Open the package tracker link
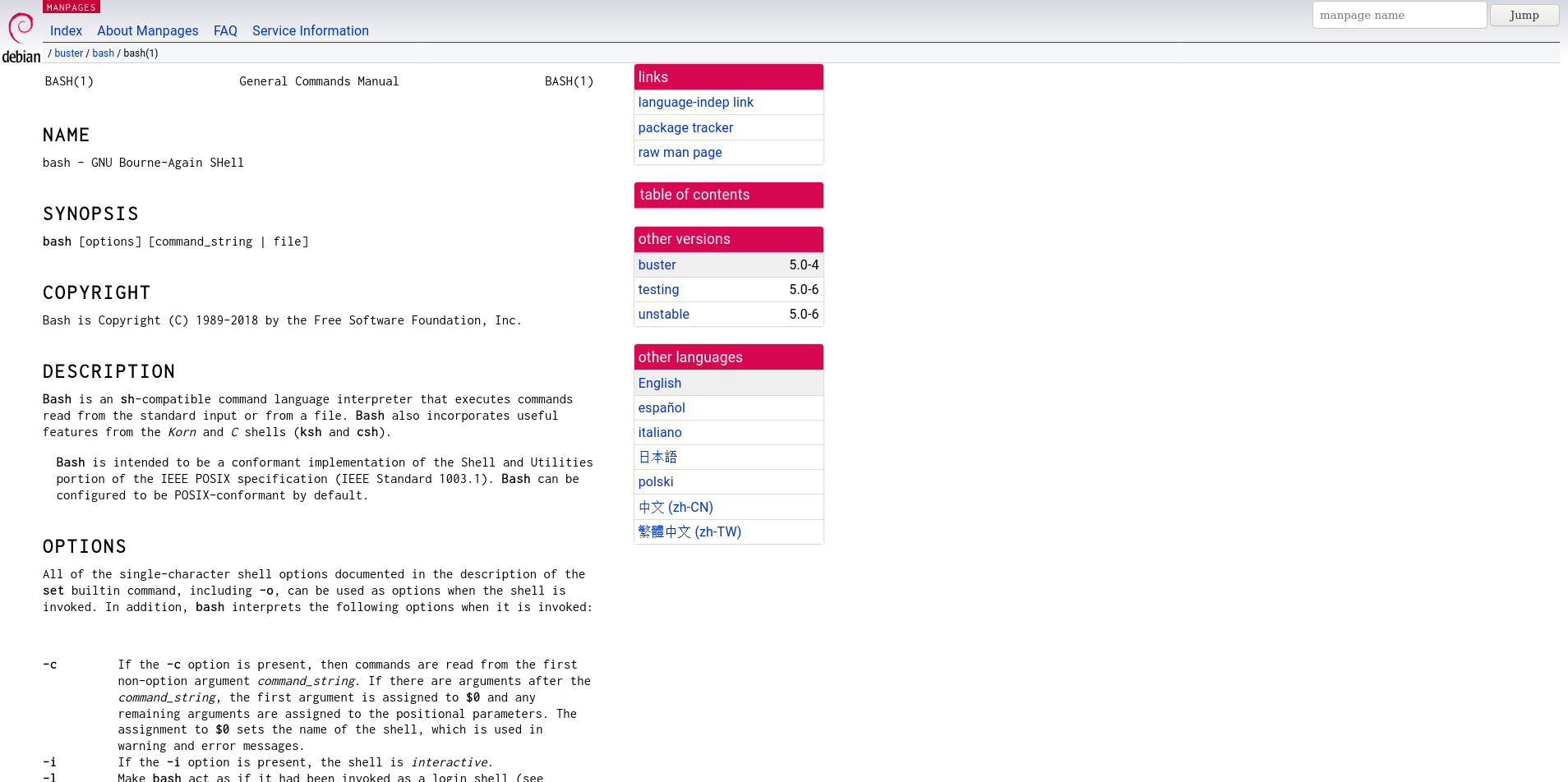This screenshot has height=782, width=1568. click(685, 127)
